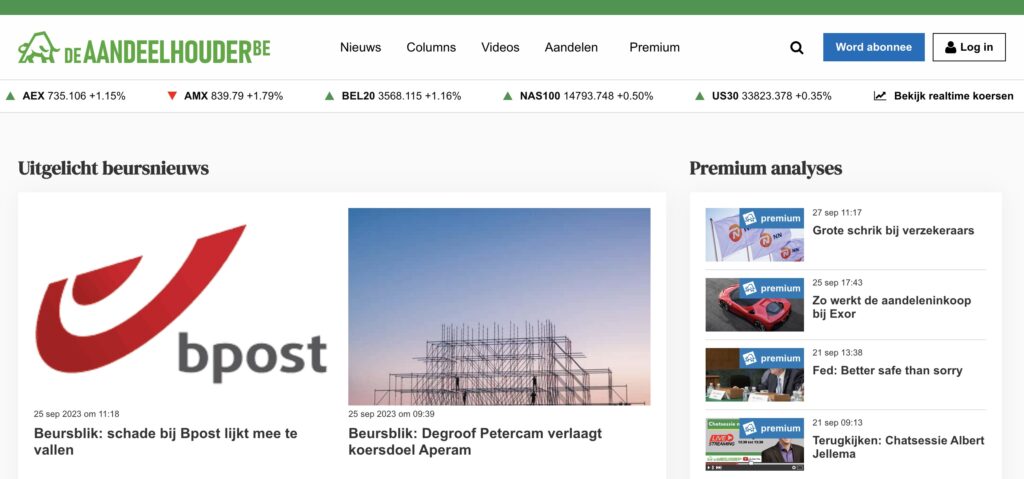The width and height of the screenshot is (1024, 479).
Task: Open the Columns menu
Action: pyautogui.click(x=431, y=47)
